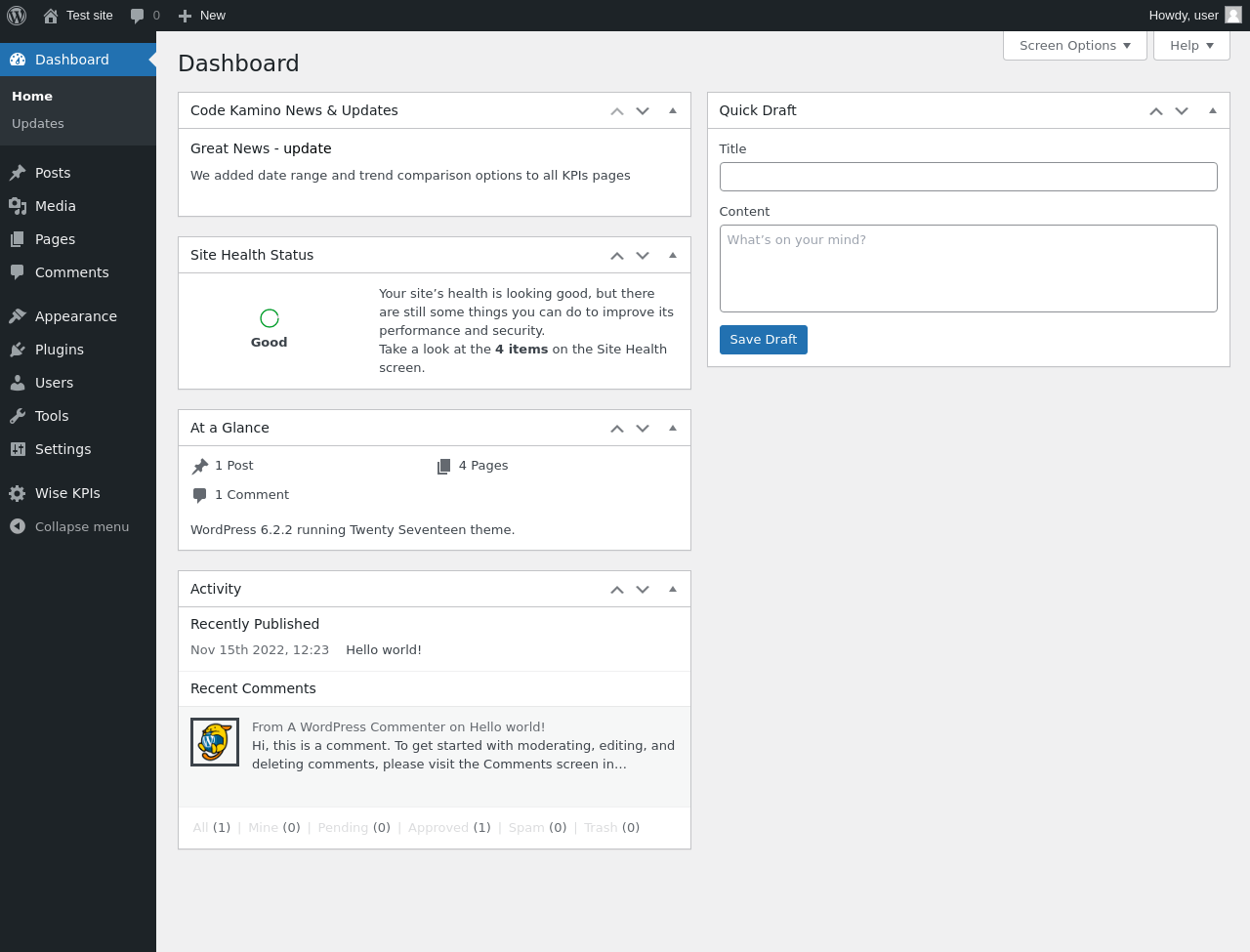Screen dimensions: 1250x952
Task: Move Activity widget down
Action: (x=643, y=590)
